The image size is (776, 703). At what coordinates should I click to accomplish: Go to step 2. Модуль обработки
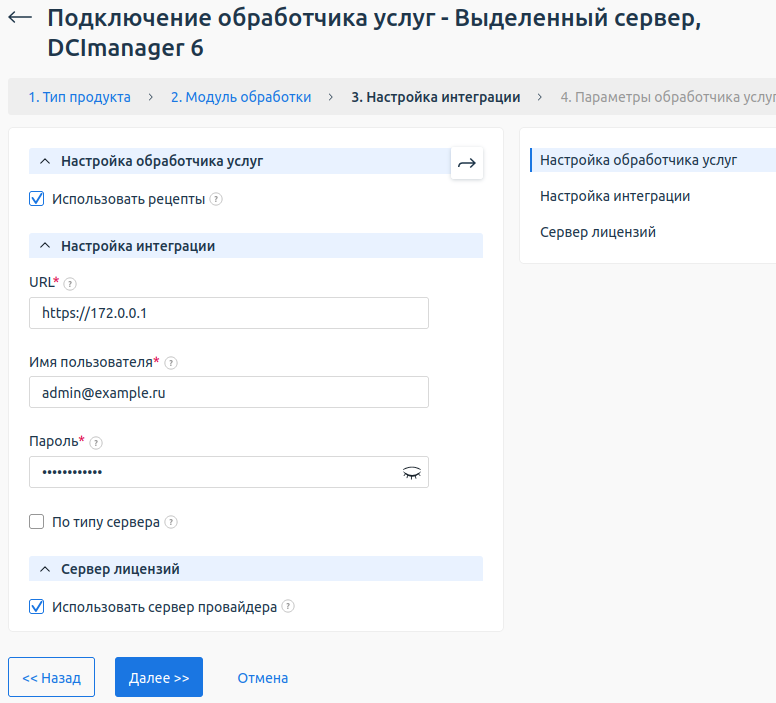tap(240, 97)
